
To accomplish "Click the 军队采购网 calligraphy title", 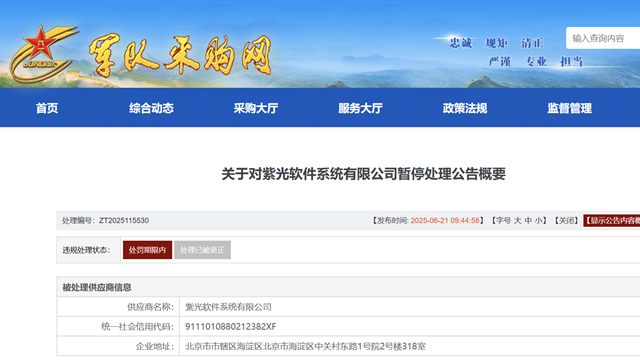I will coord(180,56).
